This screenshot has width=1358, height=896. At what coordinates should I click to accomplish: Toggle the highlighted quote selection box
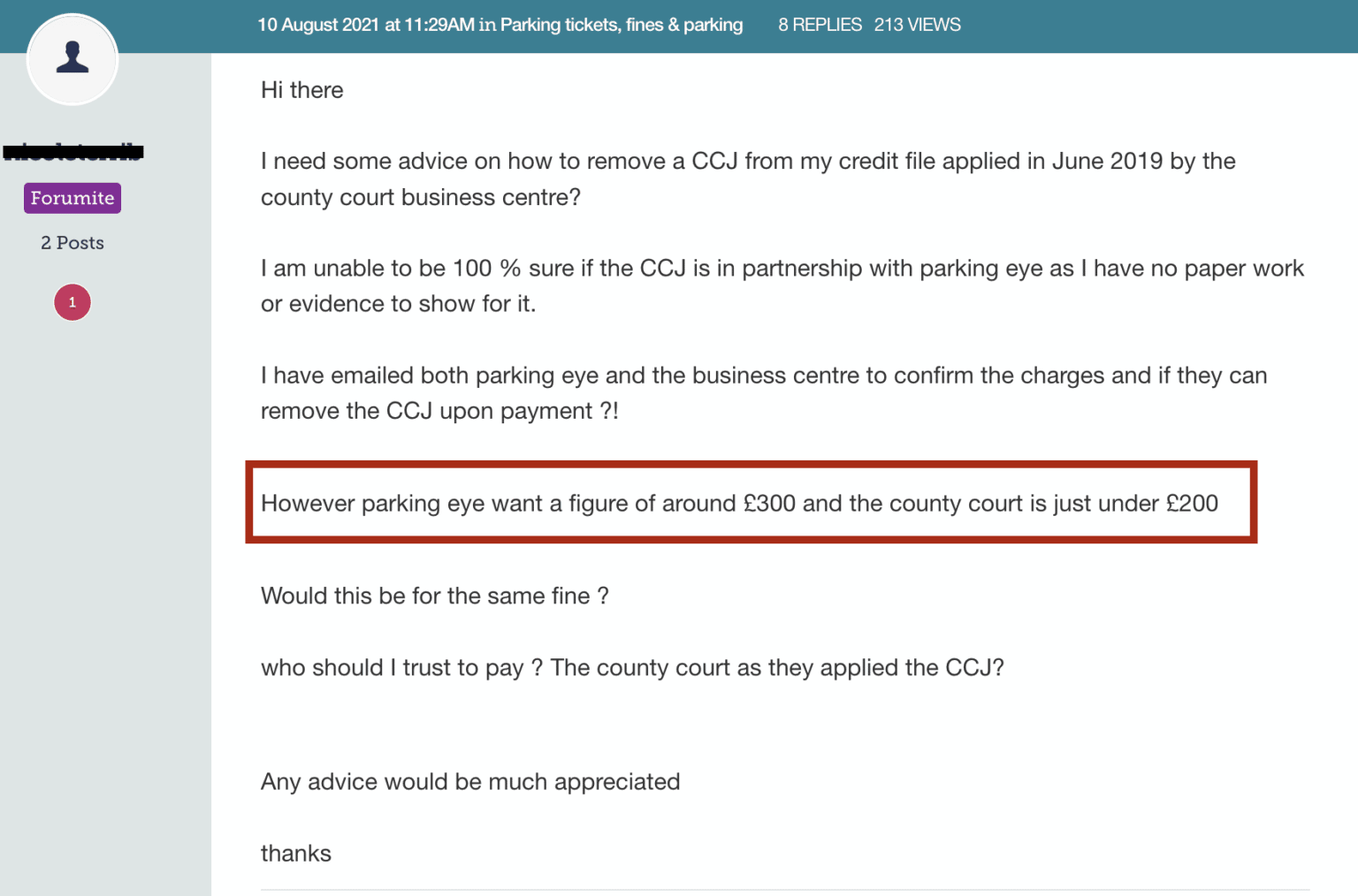coord(751,502)
